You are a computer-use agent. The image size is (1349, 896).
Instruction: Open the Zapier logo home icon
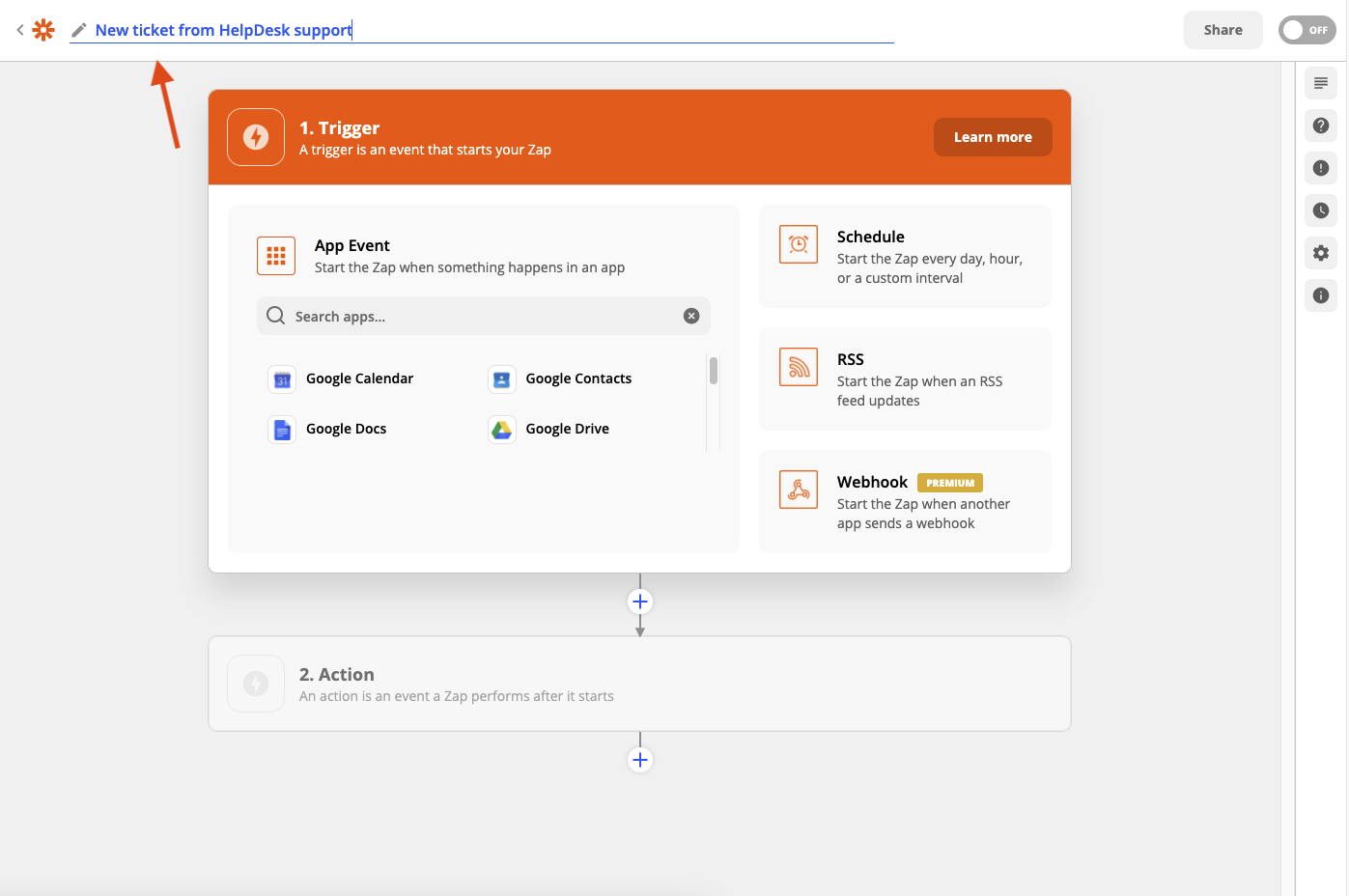coord(43,30)
